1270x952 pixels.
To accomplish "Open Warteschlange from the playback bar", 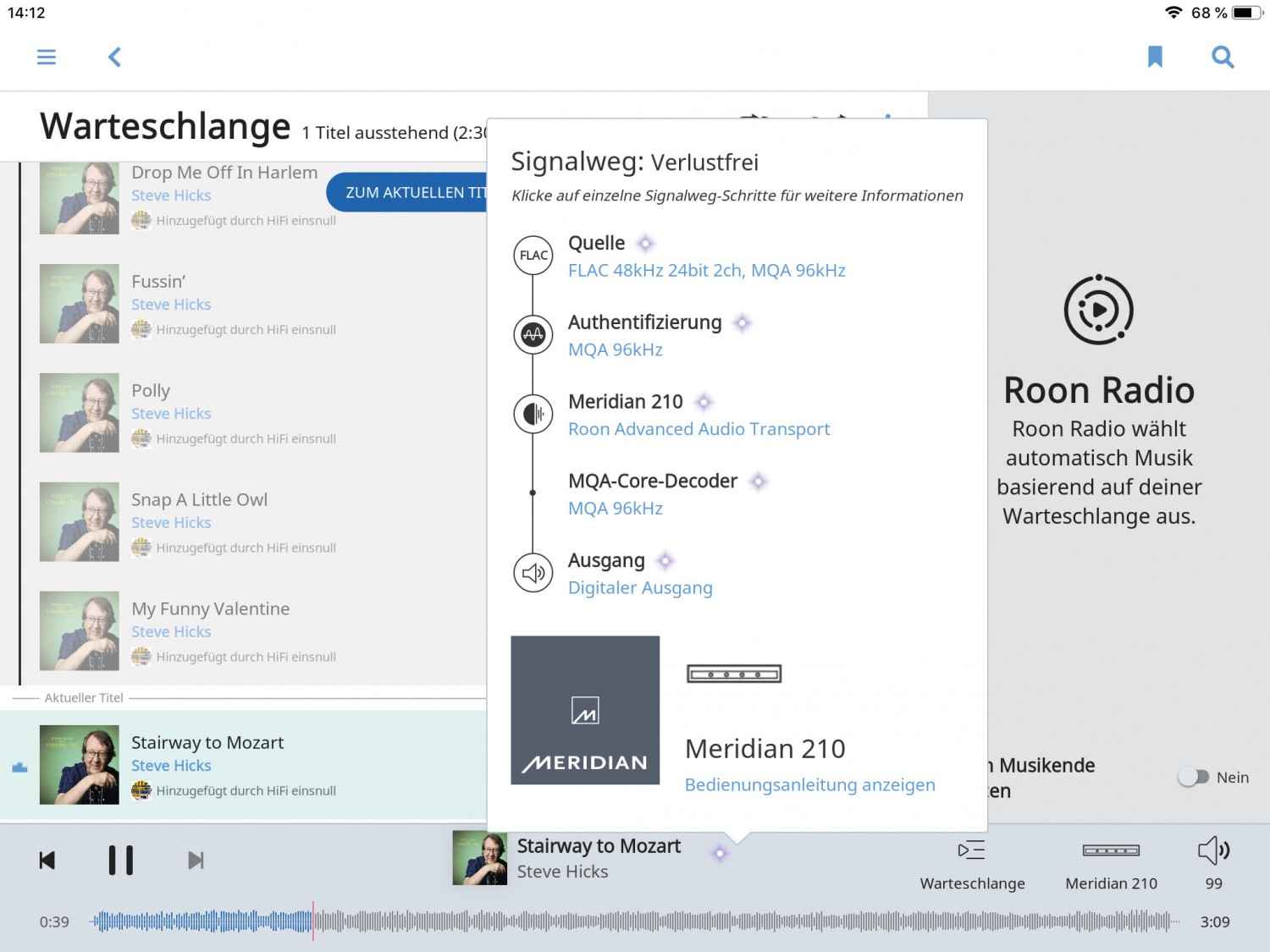I will point(972,865).
